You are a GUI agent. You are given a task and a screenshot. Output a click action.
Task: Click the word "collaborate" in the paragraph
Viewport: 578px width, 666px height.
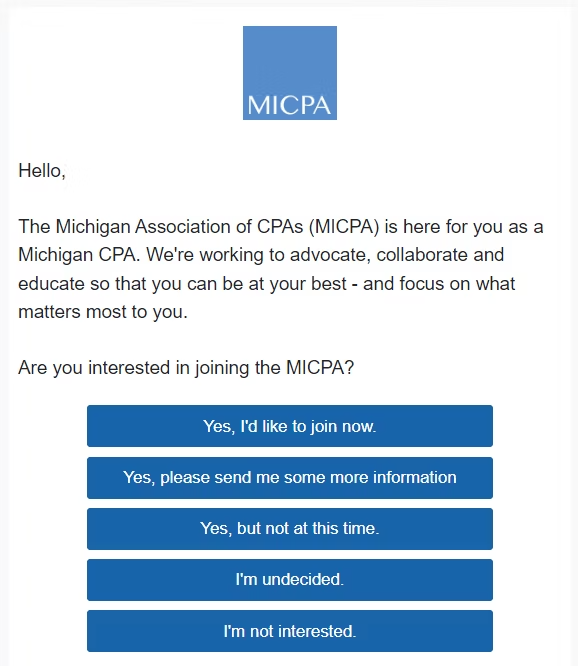422,255
